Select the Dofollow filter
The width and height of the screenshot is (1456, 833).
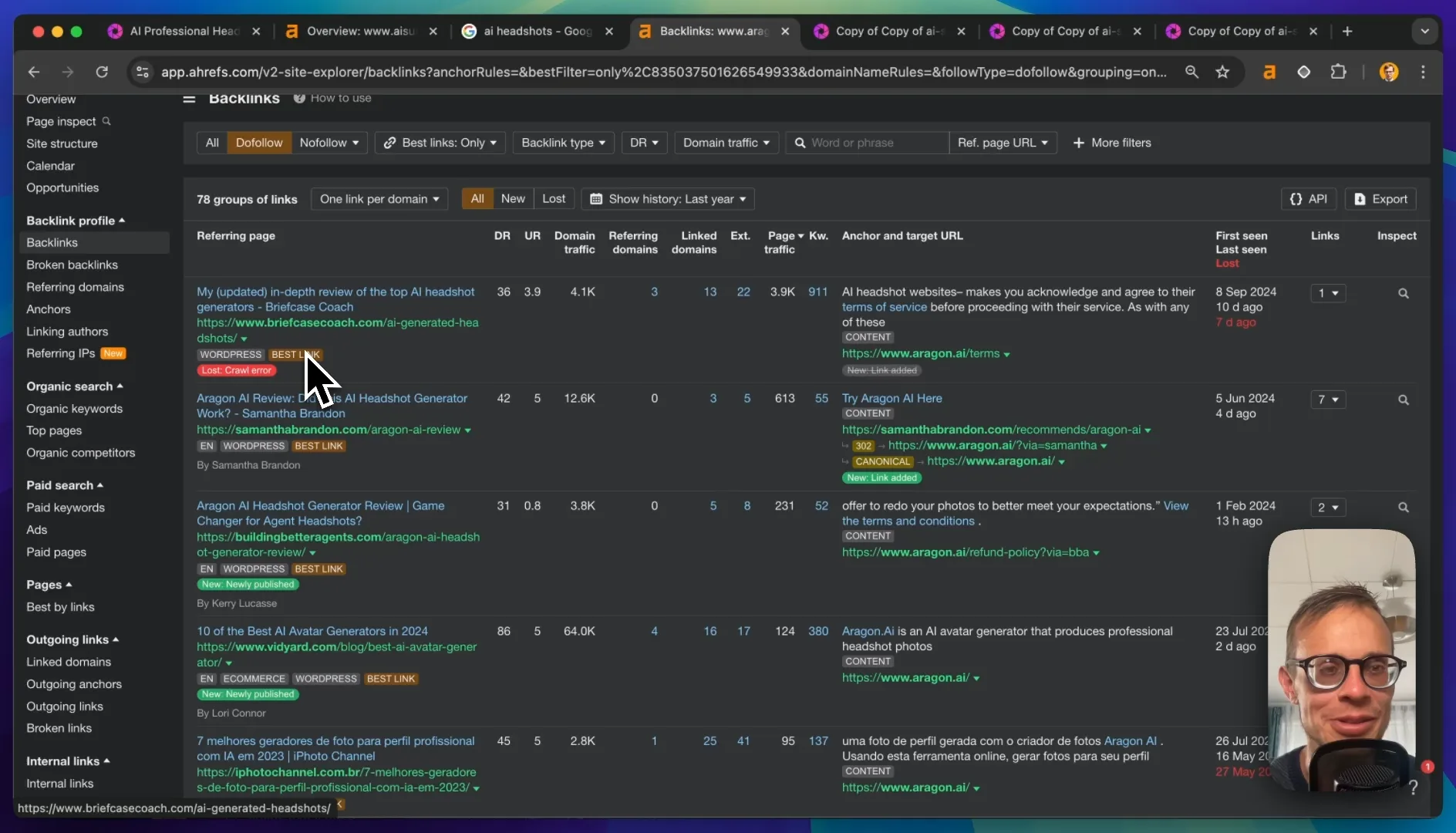pyautogui.click(x=259, y=143)
